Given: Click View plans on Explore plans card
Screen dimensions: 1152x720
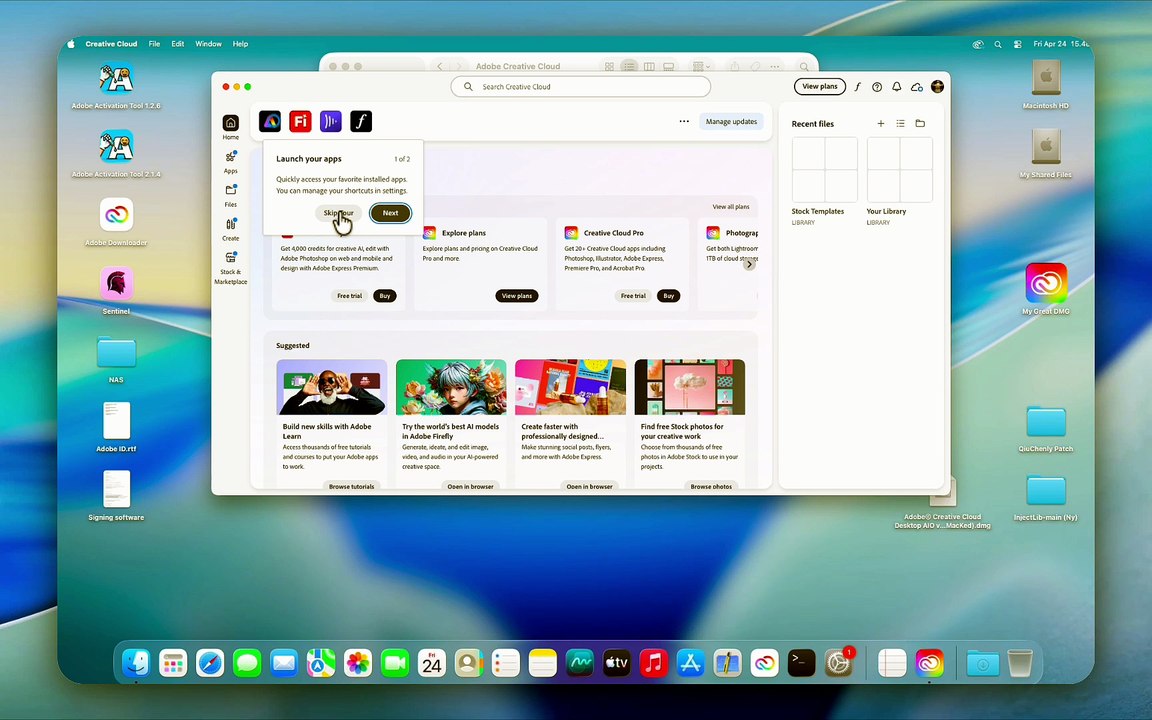Looking at the screenshot, I should 516,296.
